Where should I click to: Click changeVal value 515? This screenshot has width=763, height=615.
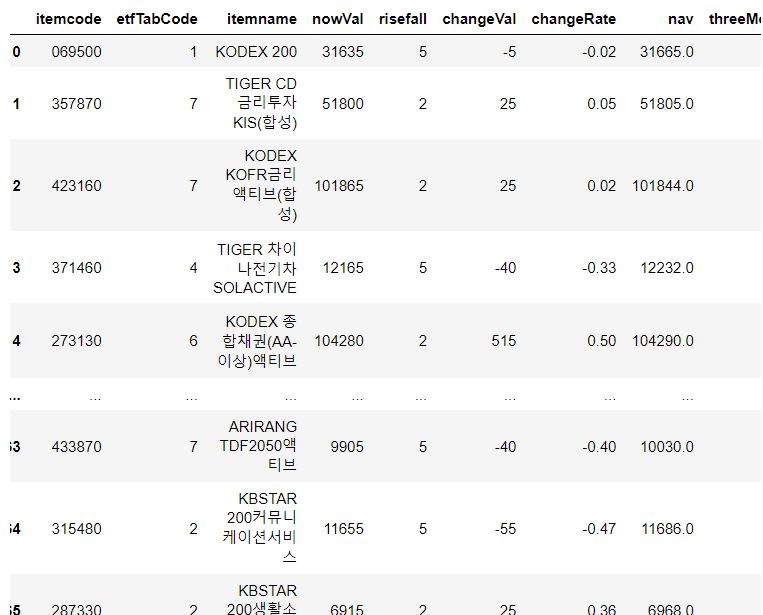[x=504, y=341]
